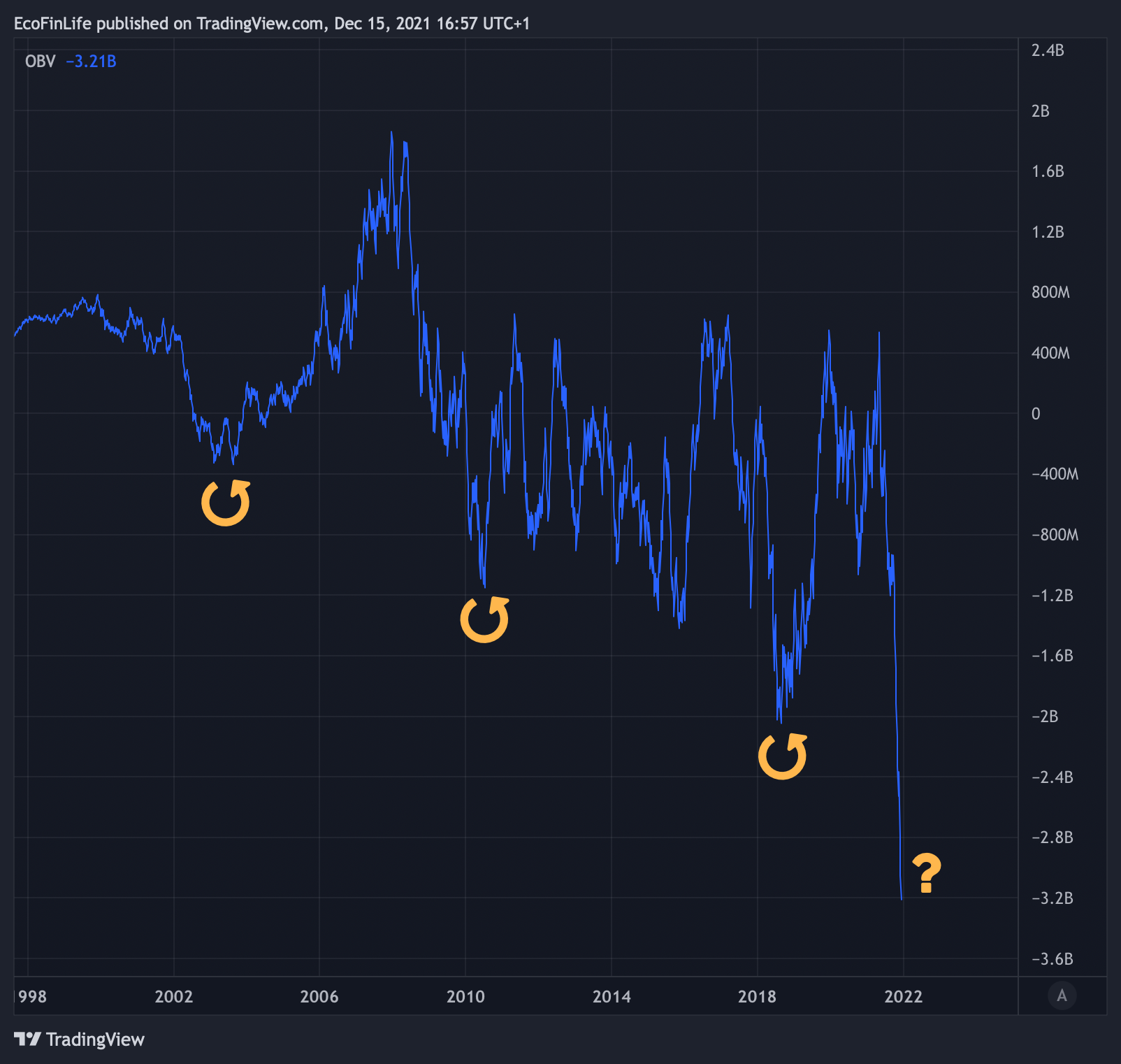The height and width of the screenshot is (1064, 1121).
Task: Click the −400M axis label
Action: 1055,474
